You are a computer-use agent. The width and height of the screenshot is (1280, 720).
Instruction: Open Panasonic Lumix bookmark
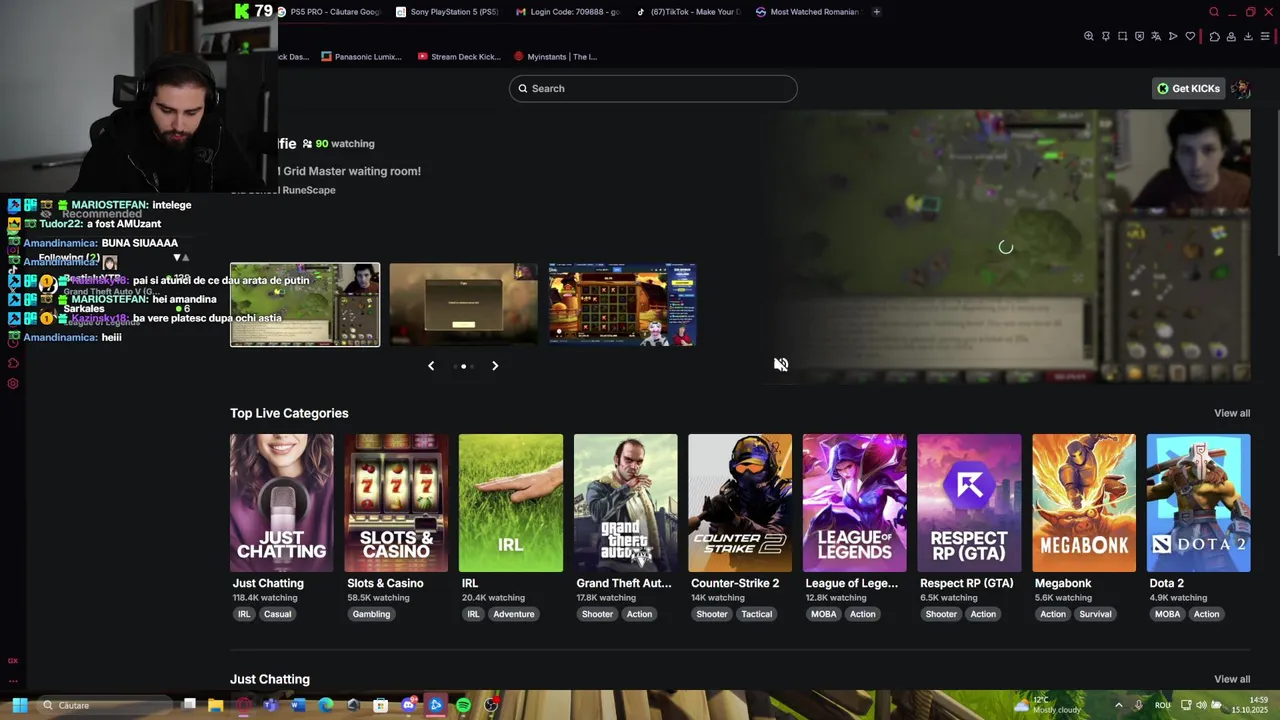tap(362, 57)
